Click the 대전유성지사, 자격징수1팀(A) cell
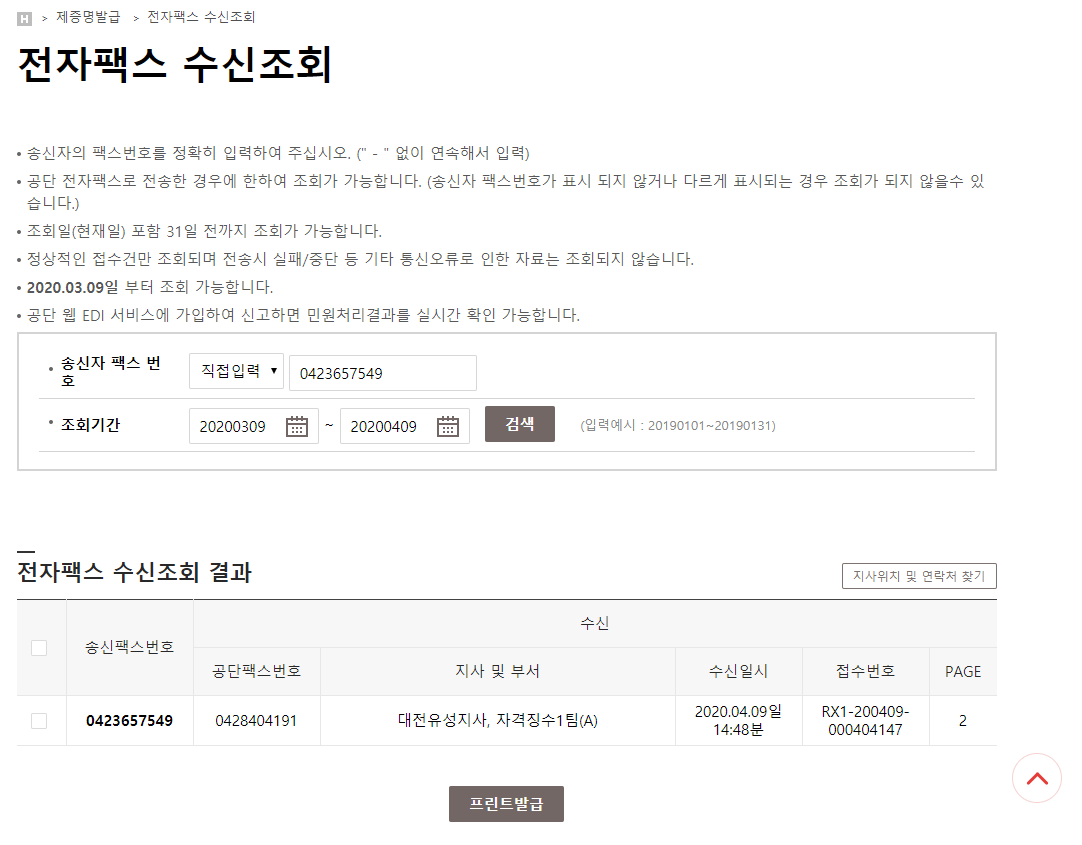The width and height of the screenshot is (1082, 845). 497,721
